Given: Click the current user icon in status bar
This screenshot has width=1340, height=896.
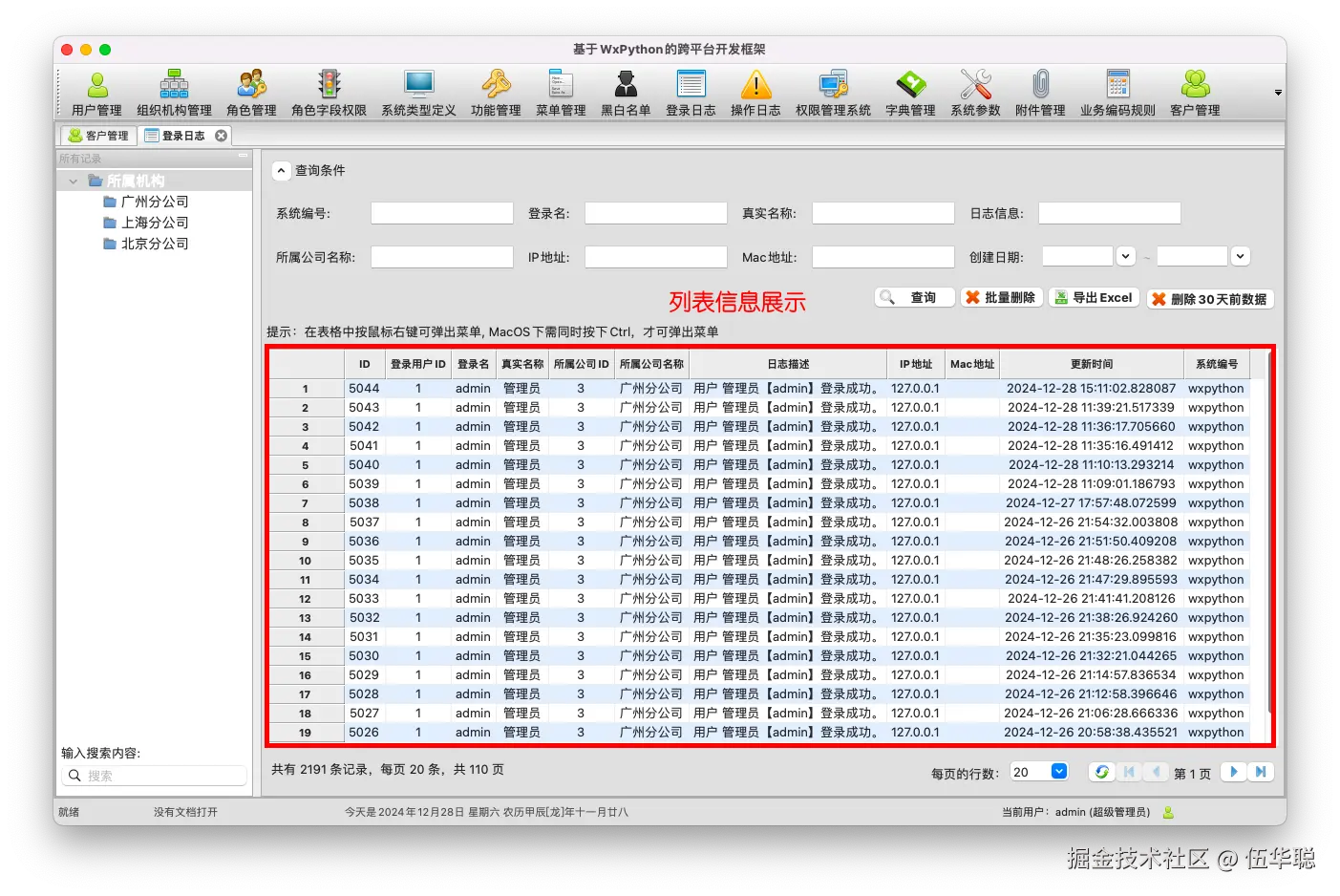Looking at the screenshot, I should [1168, 812].
